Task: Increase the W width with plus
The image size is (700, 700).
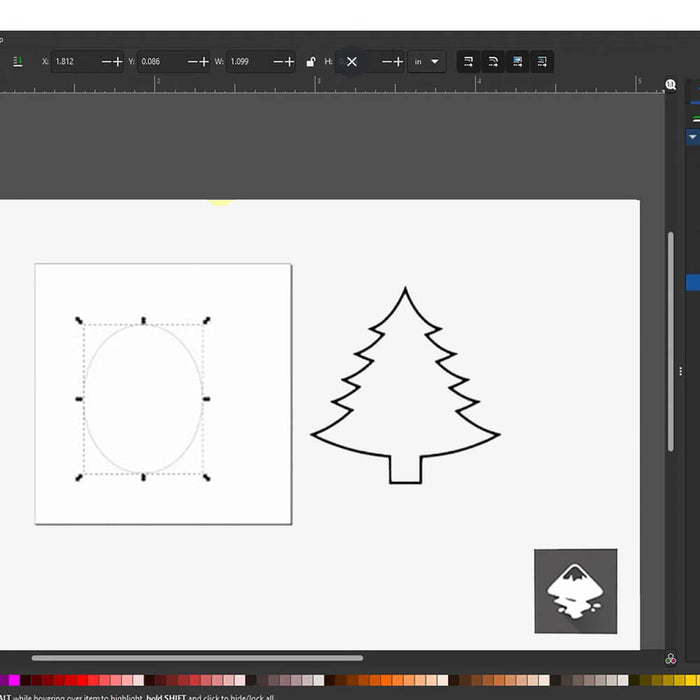Action: [290, 62]
